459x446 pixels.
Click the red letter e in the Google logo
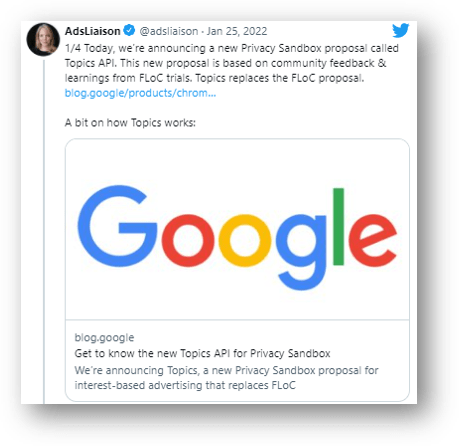(x=373, y=241)
